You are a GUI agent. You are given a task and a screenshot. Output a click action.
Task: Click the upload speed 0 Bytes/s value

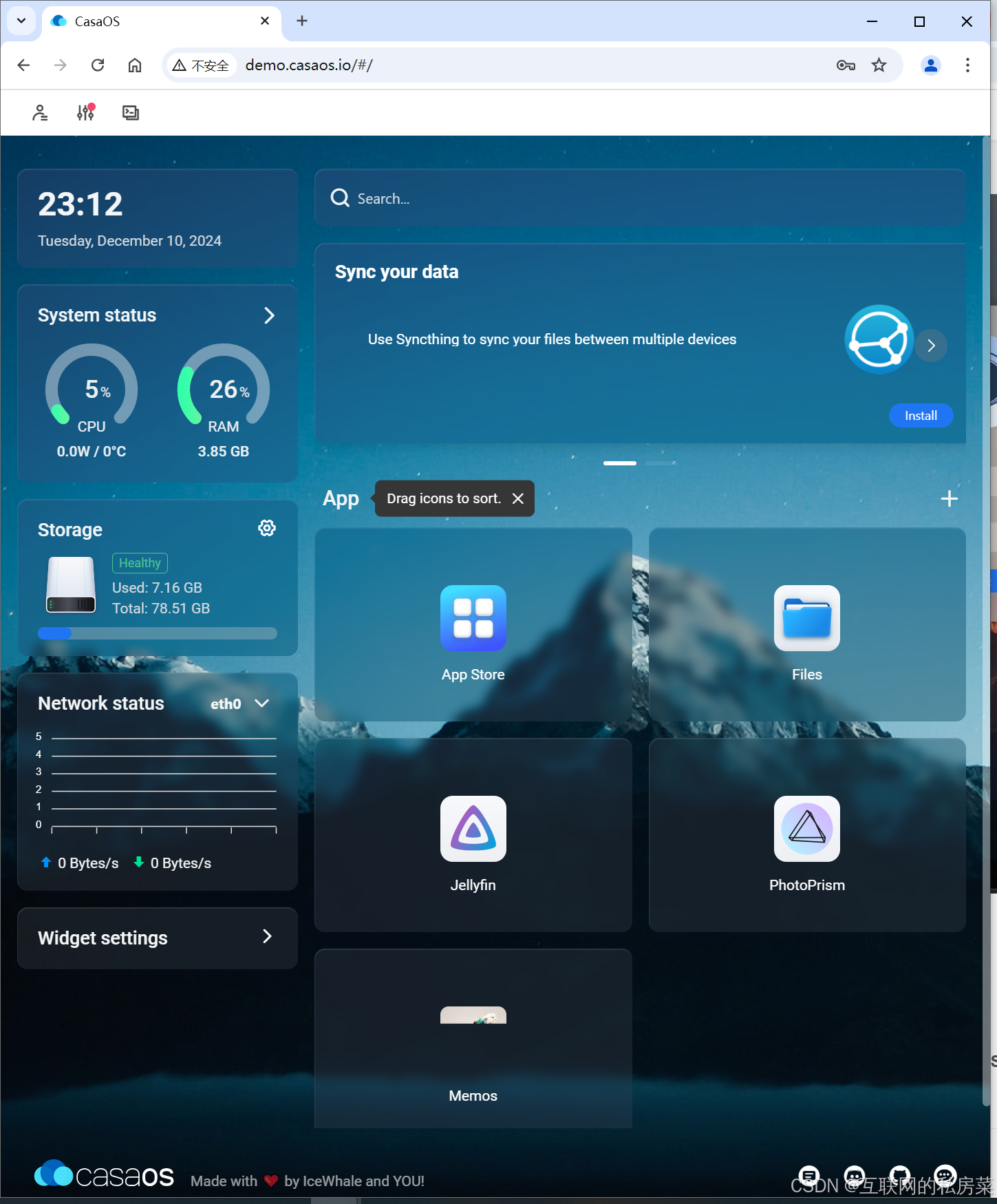click(88, 863)
